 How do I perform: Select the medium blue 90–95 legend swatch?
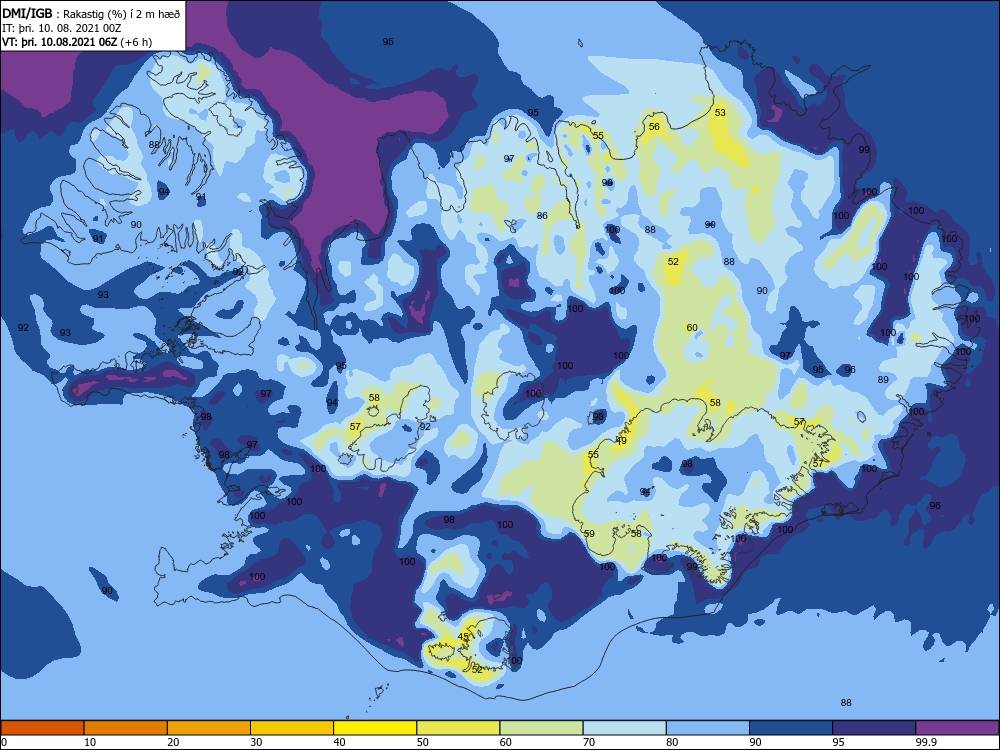coord(791,728)
